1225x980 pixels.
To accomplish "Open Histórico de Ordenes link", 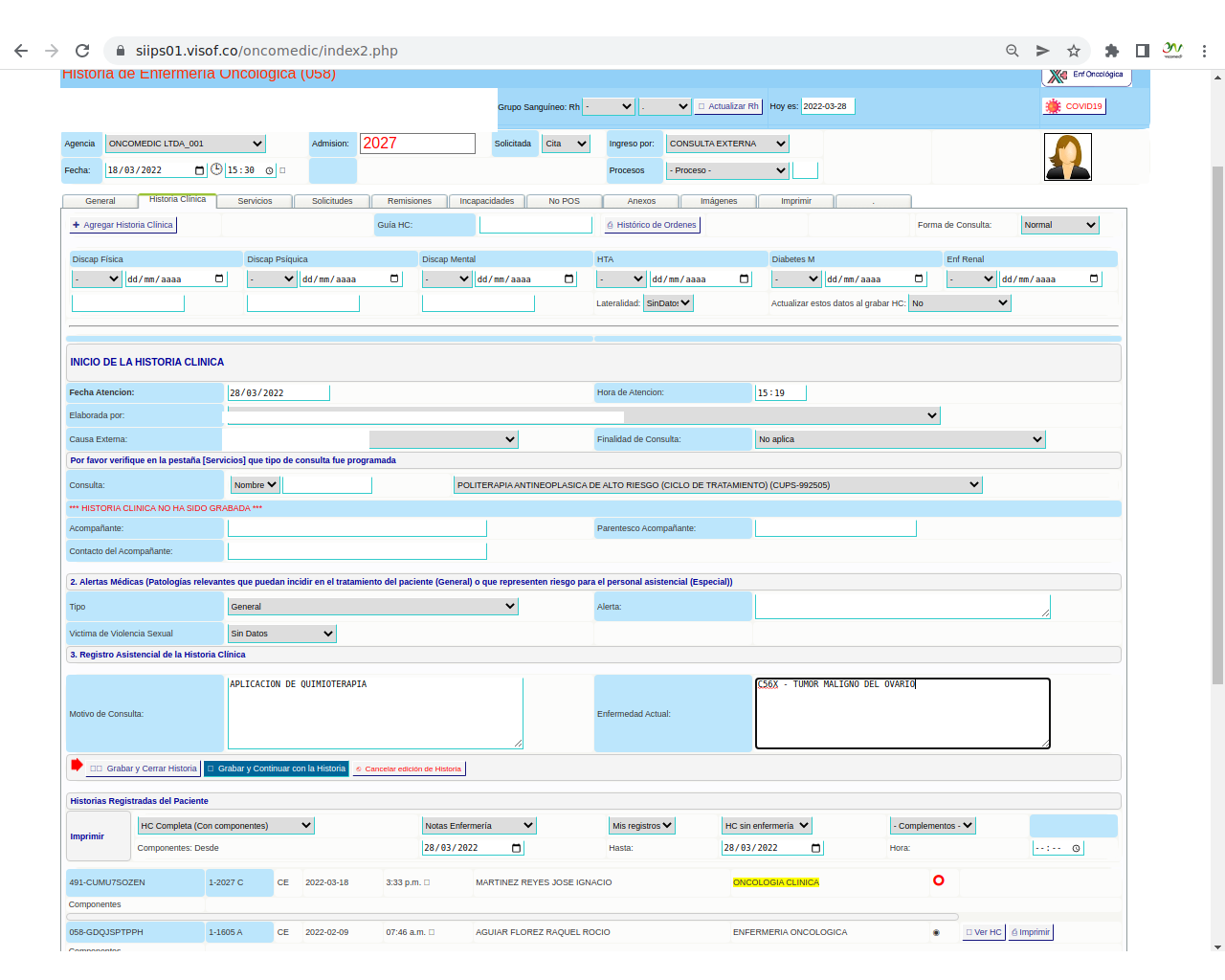I will 652,225.
